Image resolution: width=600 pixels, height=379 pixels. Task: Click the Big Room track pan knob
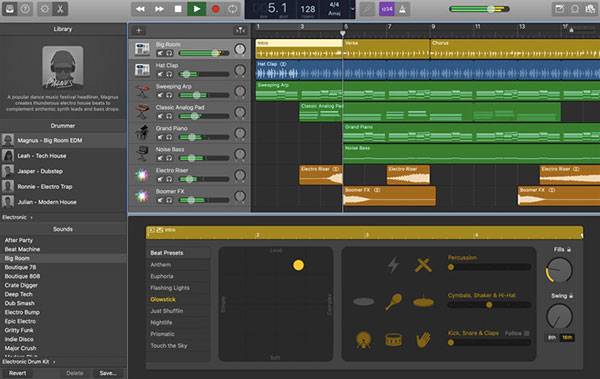(x=240, y=49)
